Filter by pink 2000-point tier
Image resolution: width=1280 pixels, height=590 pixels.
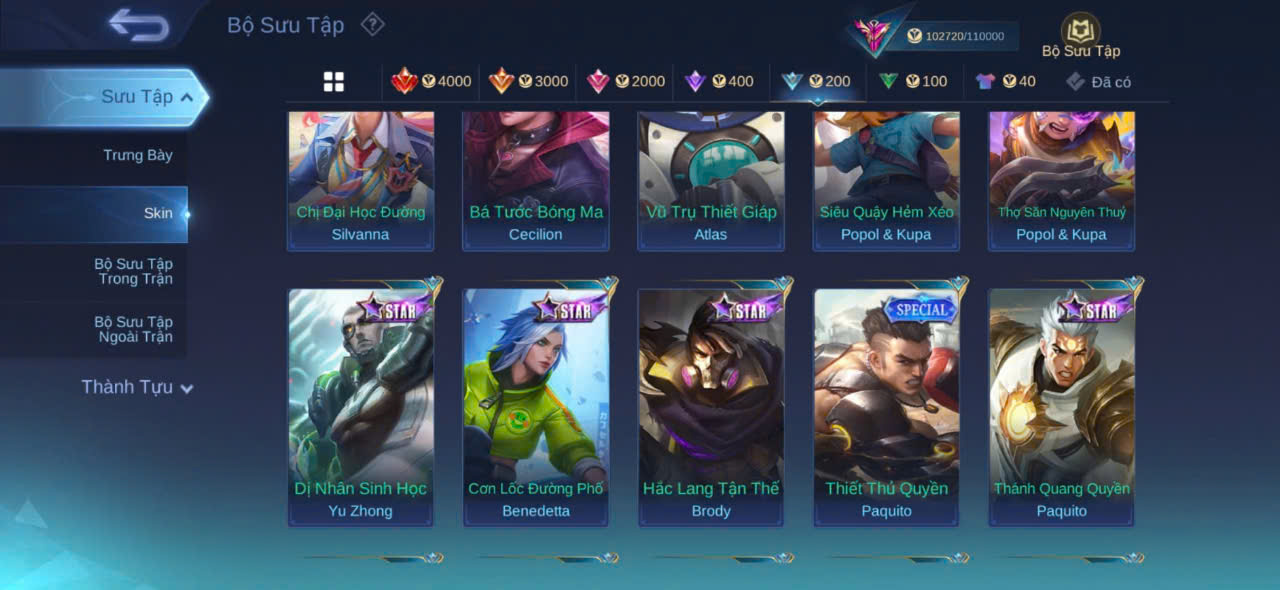(625, 81)
